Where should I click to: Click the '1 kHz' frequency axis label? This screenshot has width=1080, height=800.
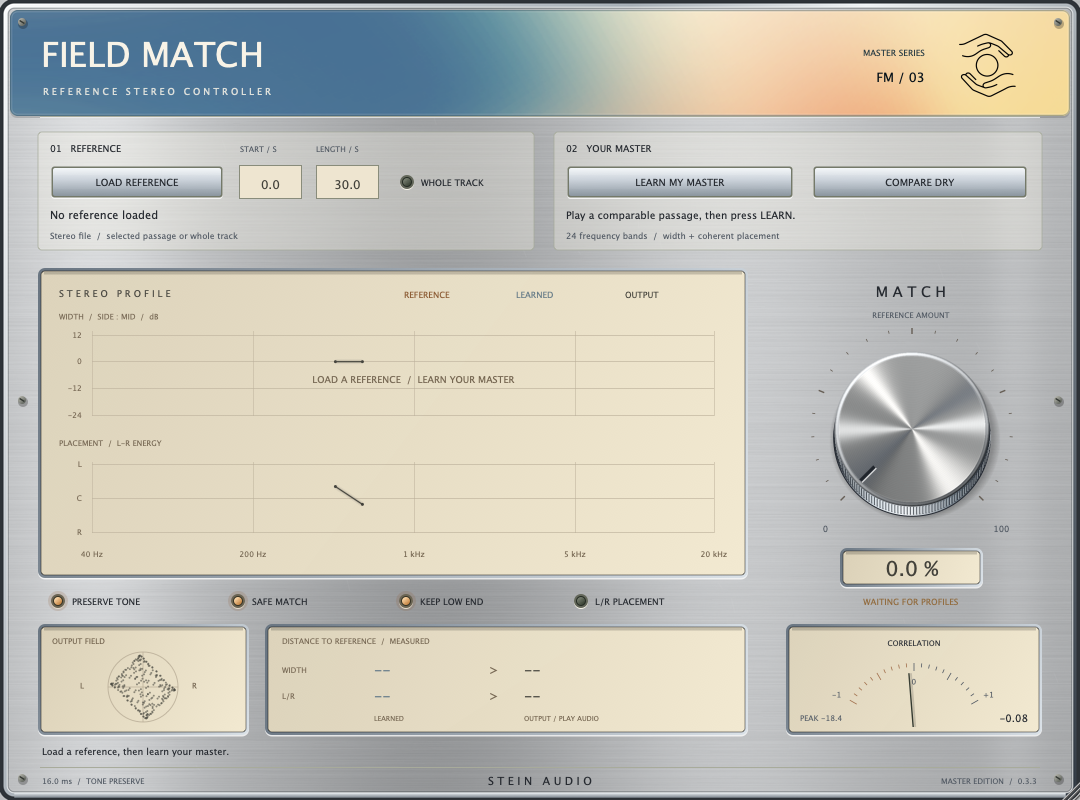tap(414, 554)
